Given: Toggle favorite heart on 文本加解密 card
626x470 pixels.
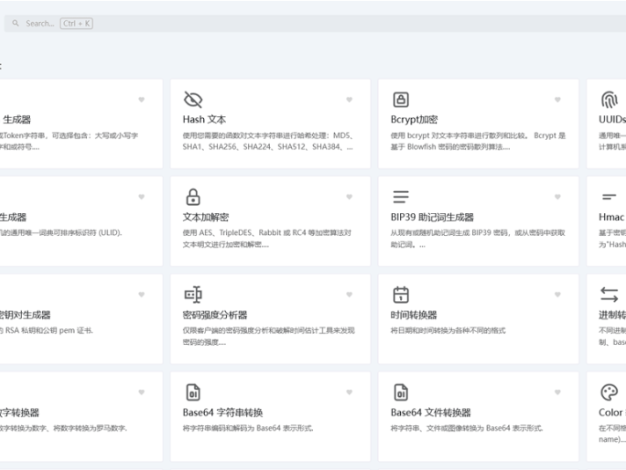Looking at the screenshot, I should (349, 197).
